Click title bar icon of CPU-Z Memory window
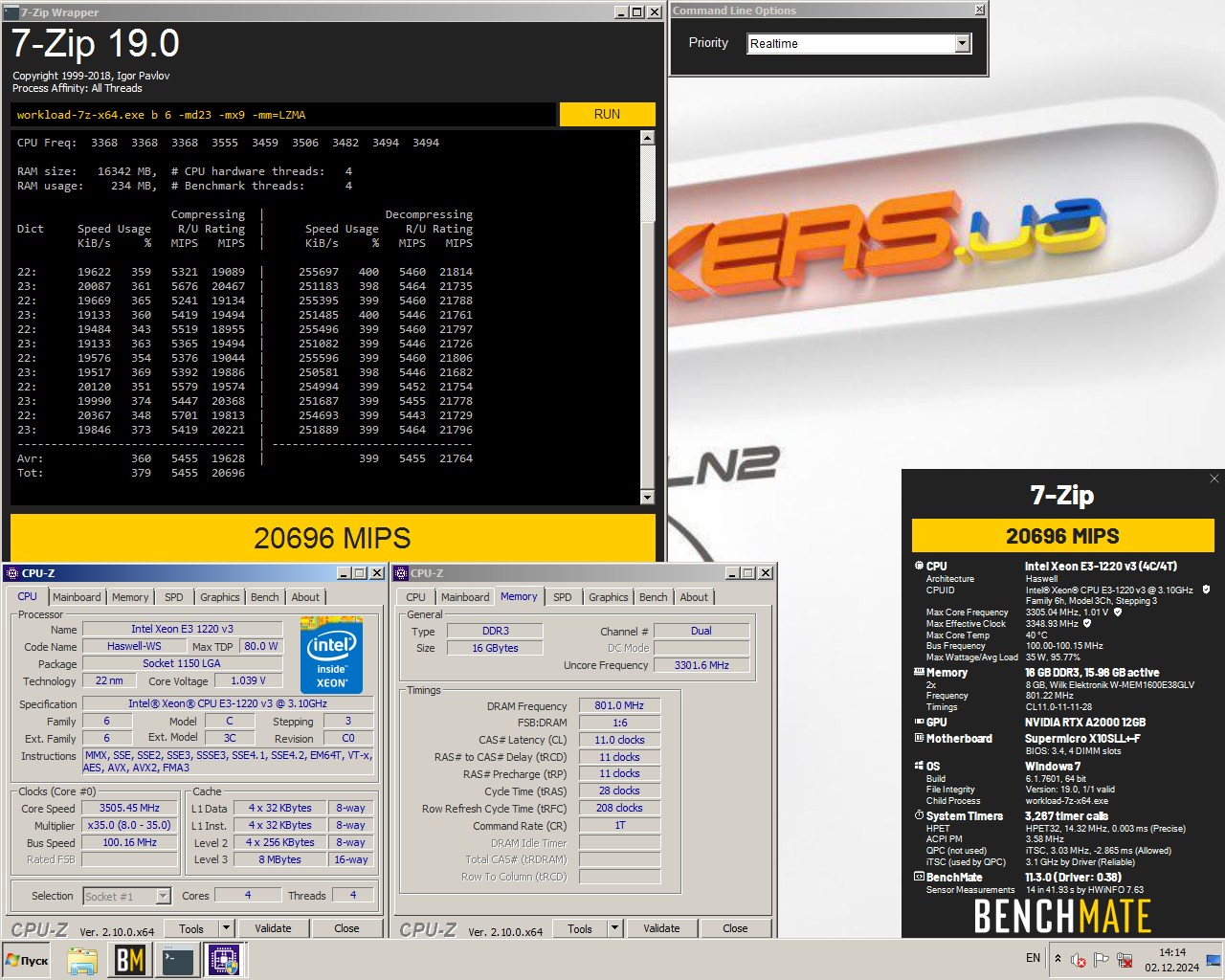 (x=401, y=573)
